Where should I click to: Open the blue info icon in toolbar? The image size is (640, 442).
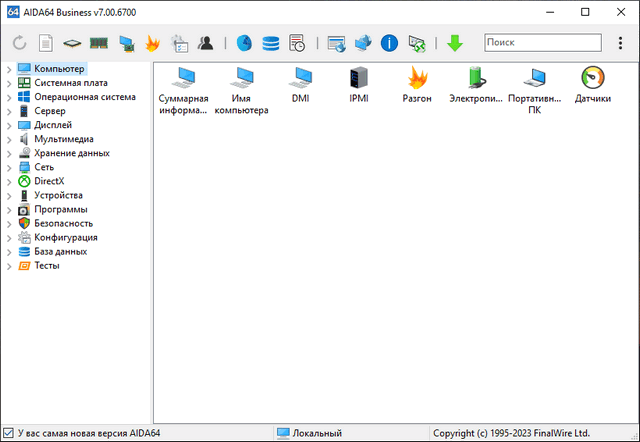tap(390, 43)
